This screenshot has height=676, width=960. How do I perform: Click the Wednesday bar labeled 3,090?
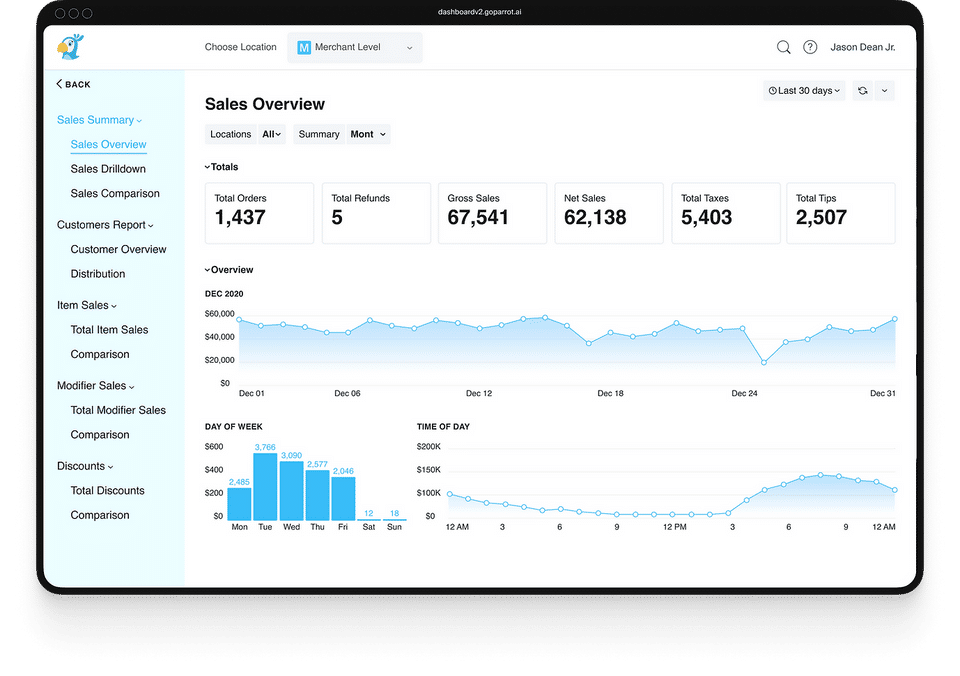291,491
